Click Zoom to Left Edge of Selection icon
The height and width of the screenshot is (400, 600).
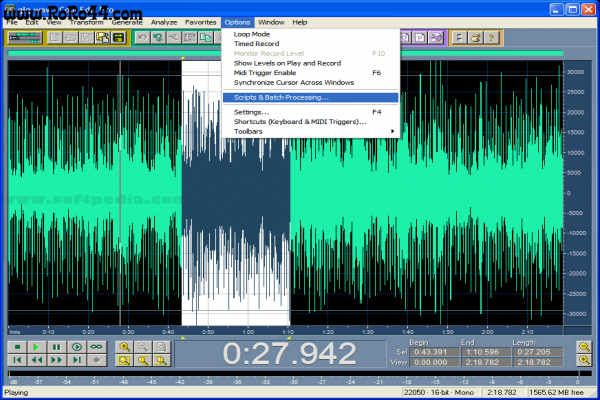pyautogui.click(x=143, y=360)
